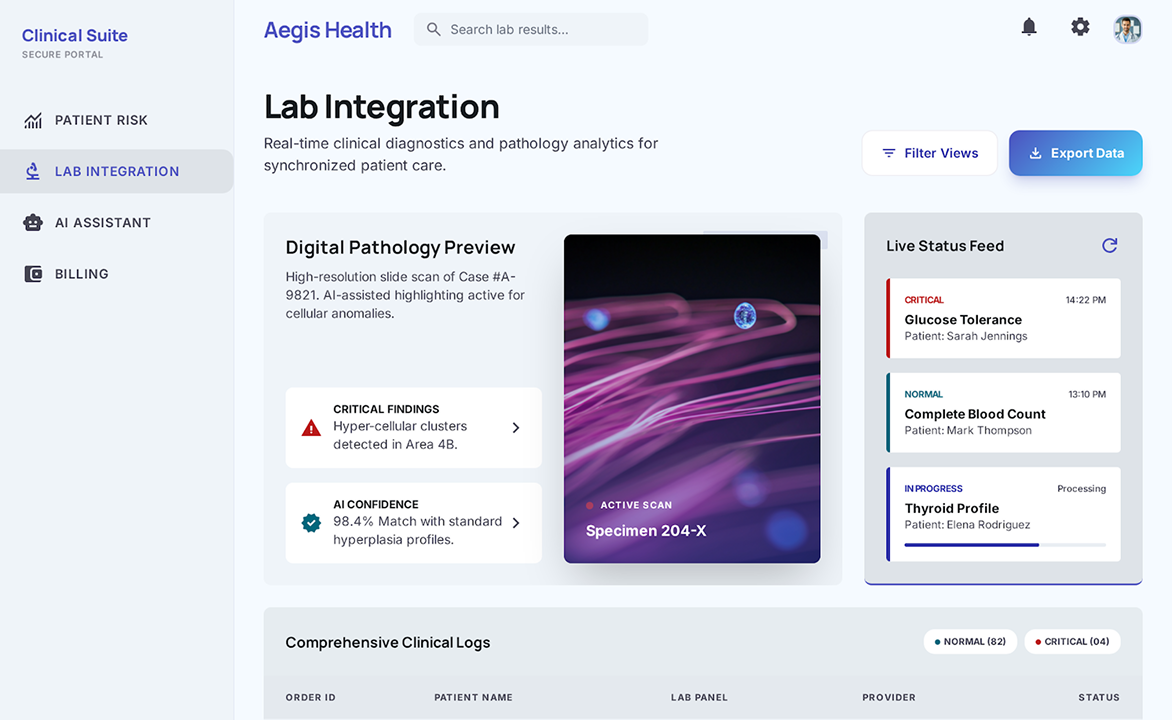The width and height of the screenshot is (1172, 720).
Task: Toggle the CRITICAL (04) filter pill
Action: coord(1072,641)
